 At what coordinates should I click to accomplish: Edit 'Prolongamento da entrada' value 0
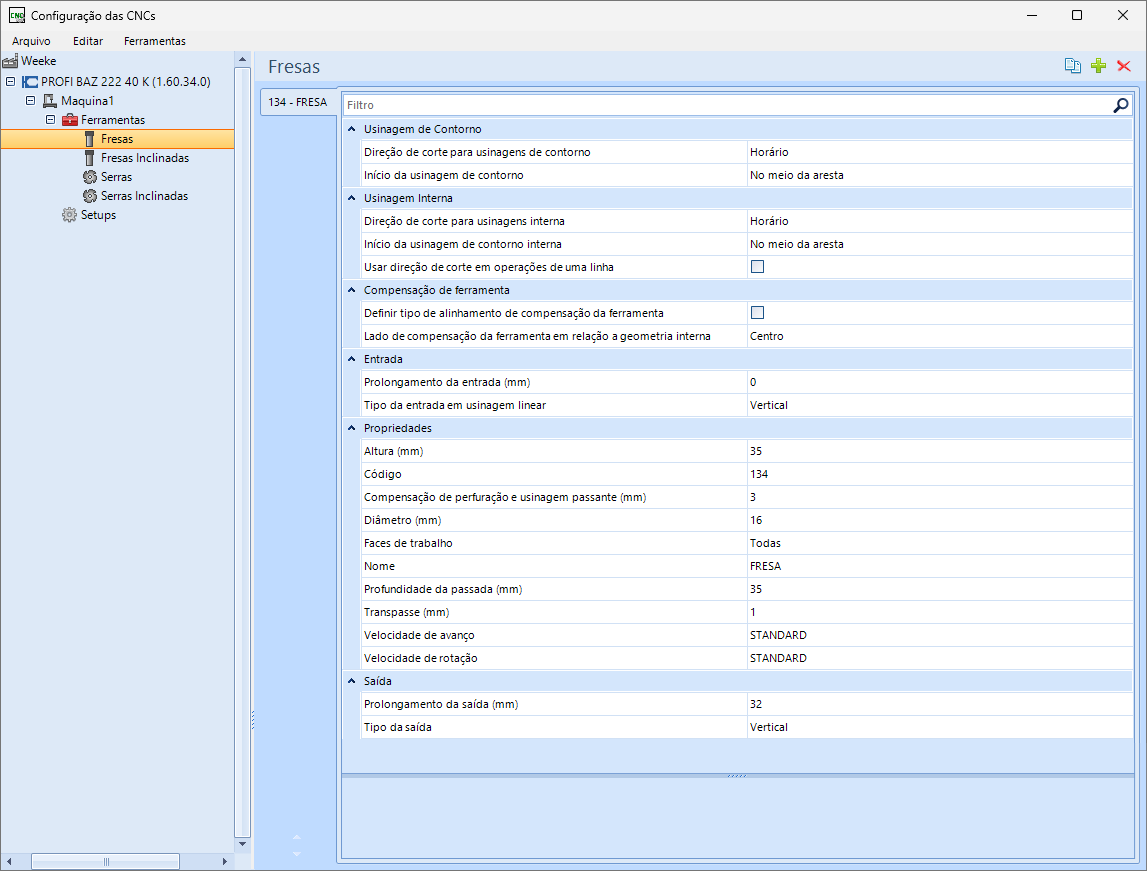point(940,382)
